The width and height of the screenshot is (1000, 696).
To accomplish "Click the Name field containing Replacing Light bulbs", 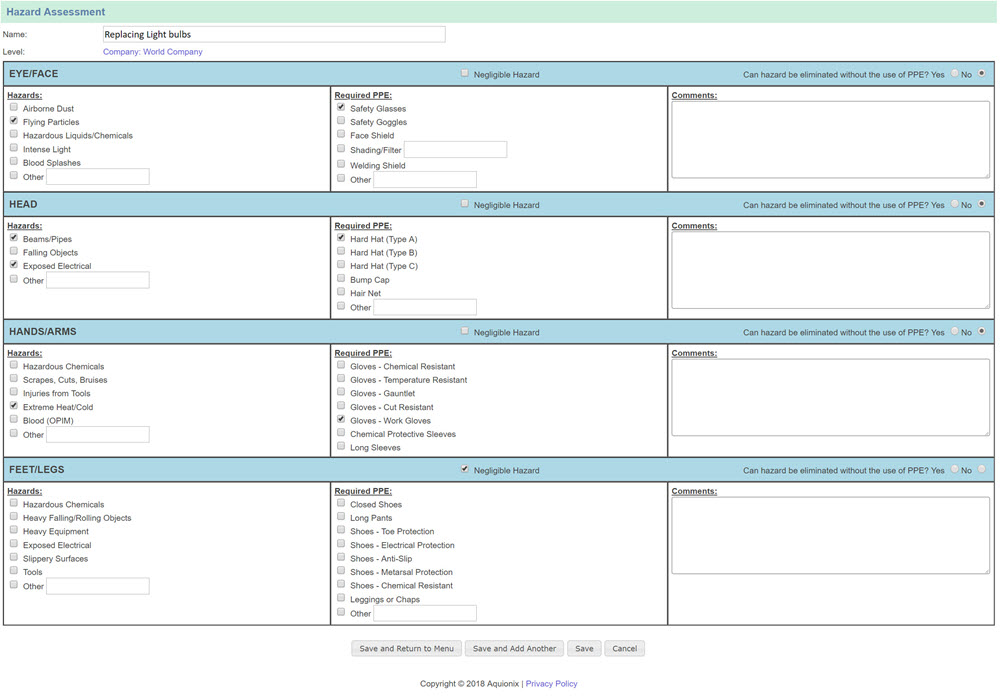I will tap(273, 35).
